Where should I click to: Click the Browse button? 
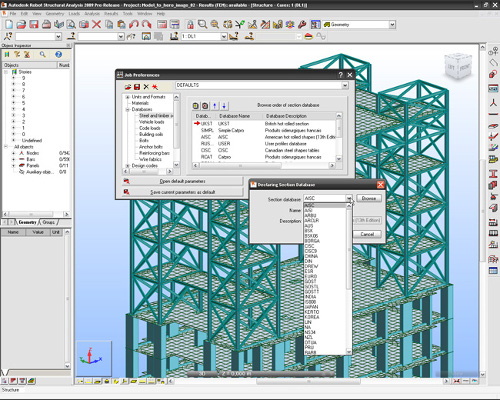369,198
